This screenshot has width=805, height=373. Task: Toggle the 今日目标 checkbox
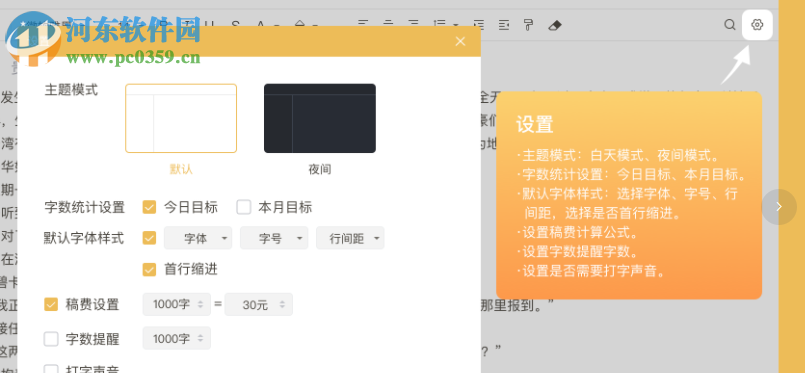(149, 207)
